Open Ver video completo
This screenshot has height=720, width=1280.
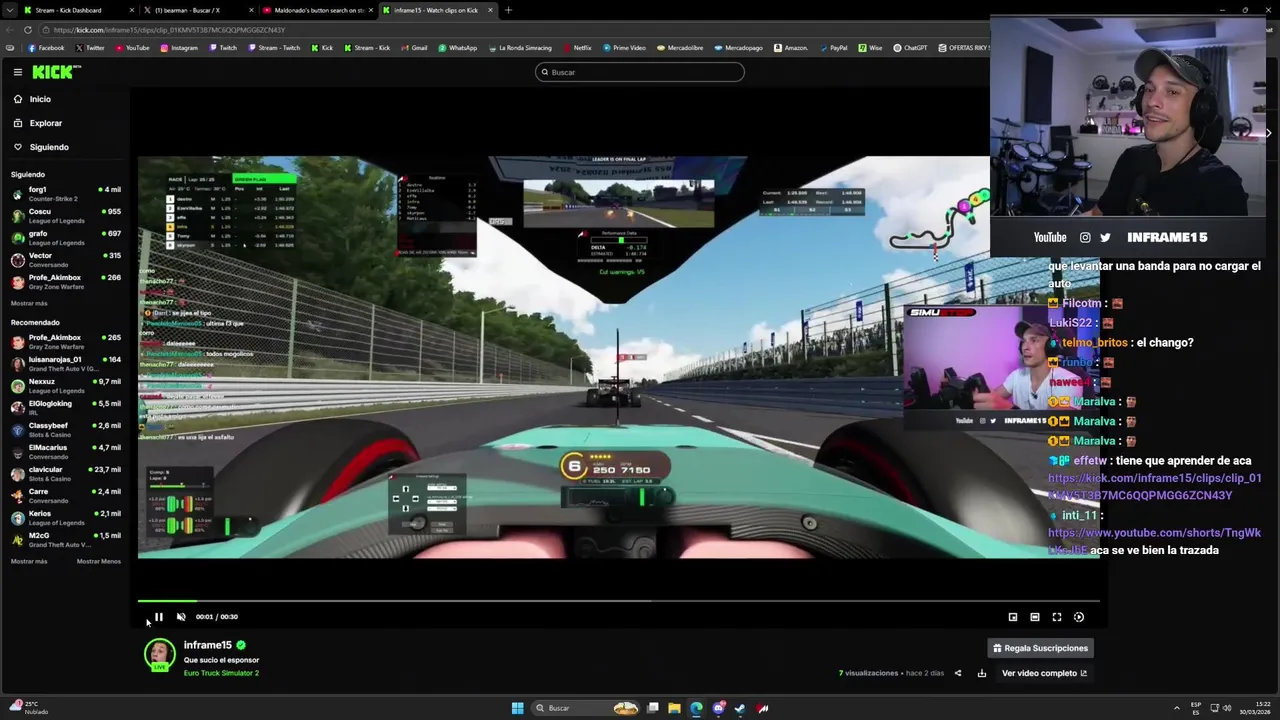tap(1044, 673)
